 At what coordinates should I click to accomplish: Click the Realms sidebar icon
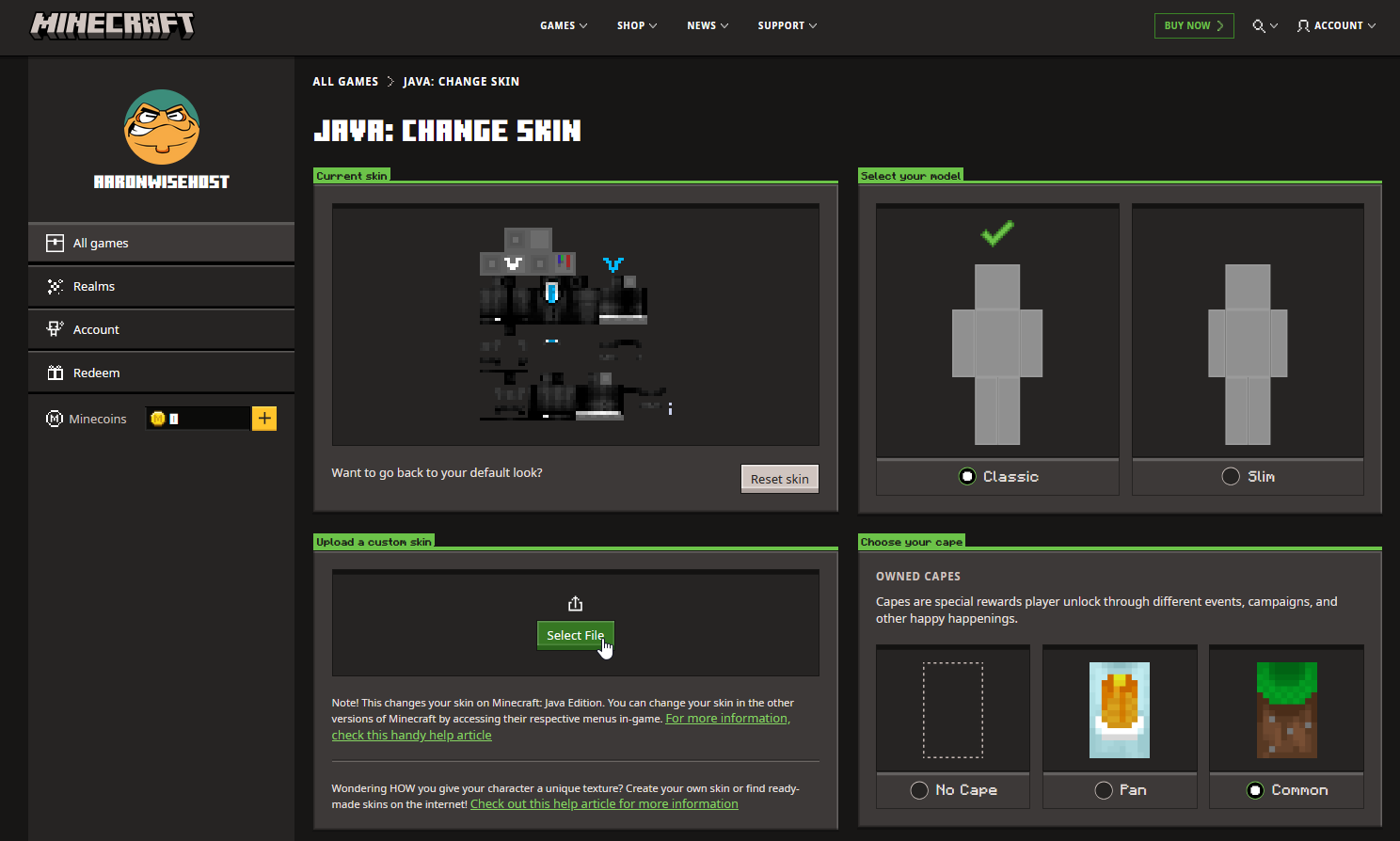[56, 286]
